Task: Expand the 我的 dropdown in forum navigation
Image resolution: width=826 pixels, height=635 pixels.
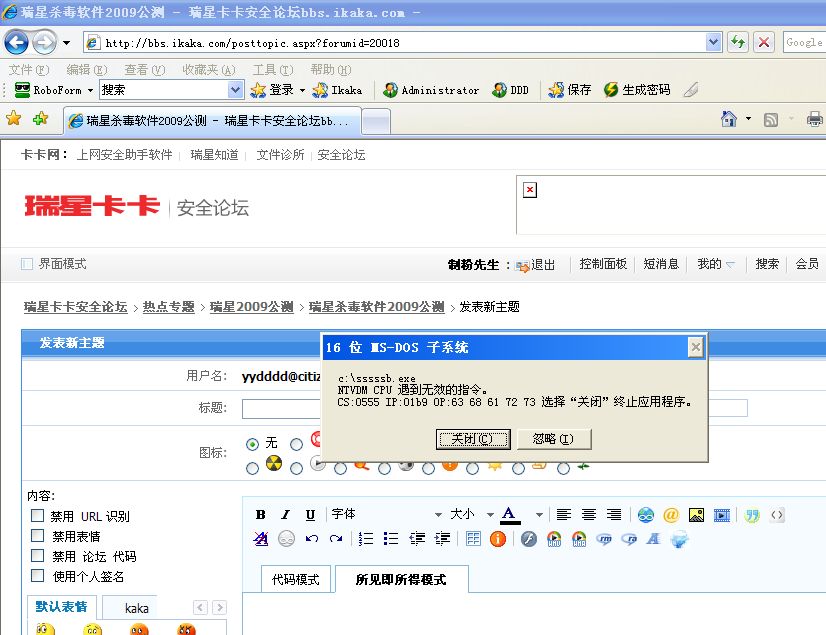Action: [730, 264]
